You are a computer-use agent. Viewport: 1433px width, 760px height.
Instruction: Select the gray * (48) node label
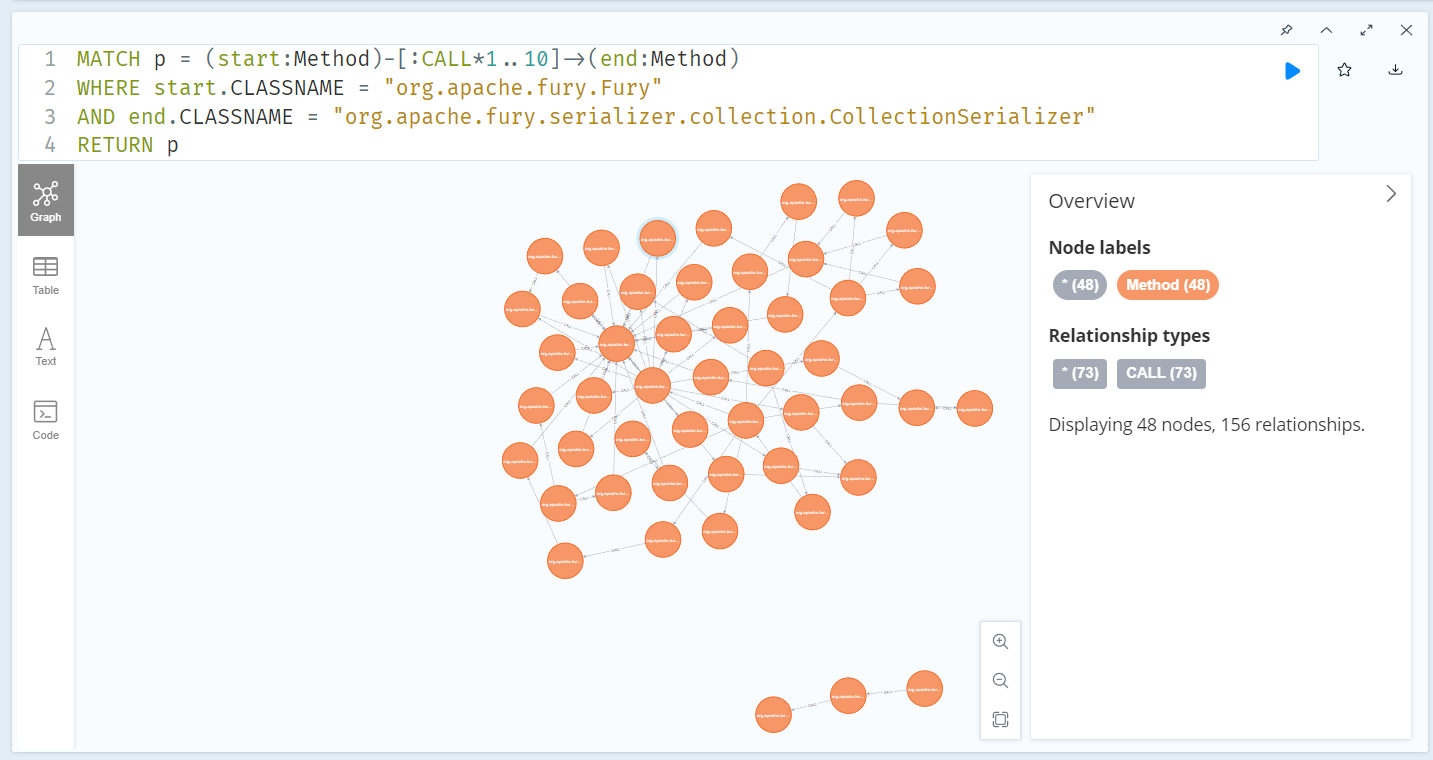click(x=1079, y=285)
